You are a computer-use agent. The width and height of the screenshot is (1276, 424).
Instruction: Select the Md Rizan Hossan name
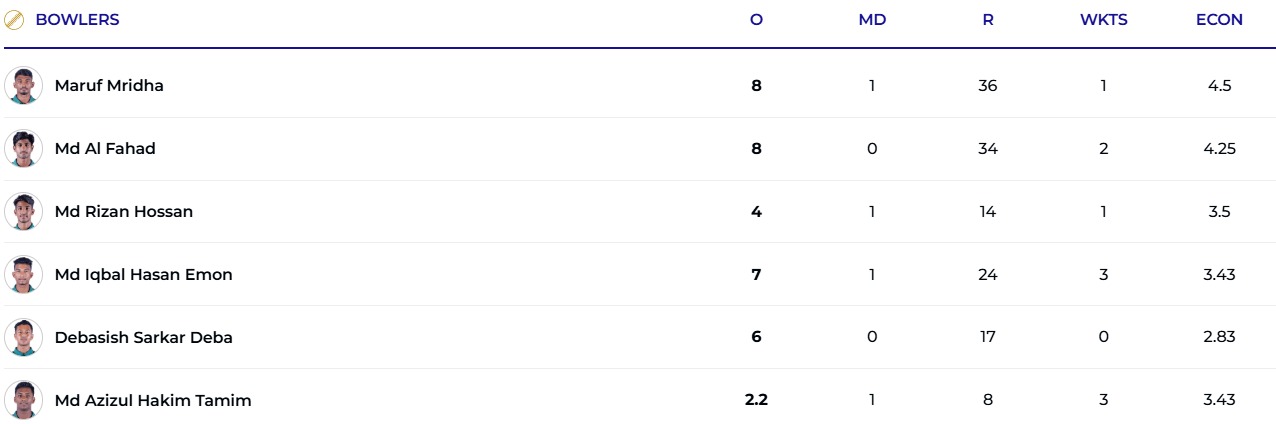pyautogui.click(x=124, y=212)
